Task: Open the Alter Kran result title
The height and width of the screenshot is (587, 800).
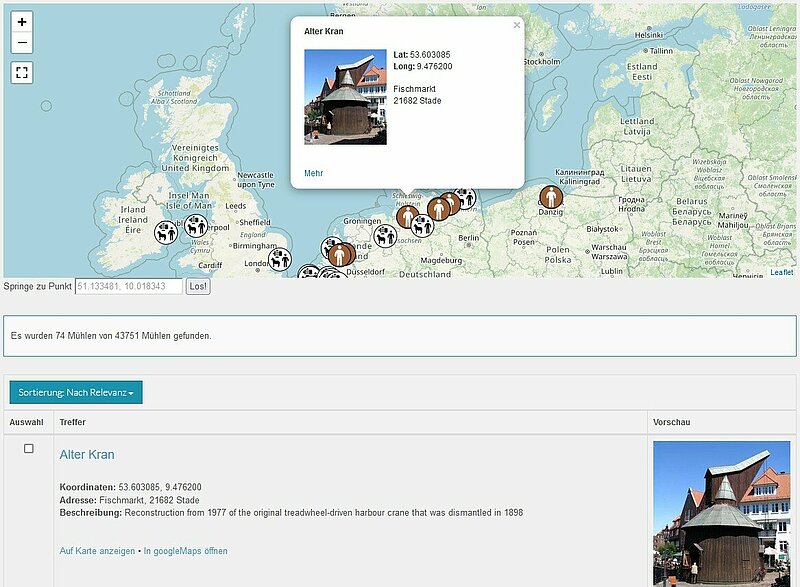Action: click(87, 455)
